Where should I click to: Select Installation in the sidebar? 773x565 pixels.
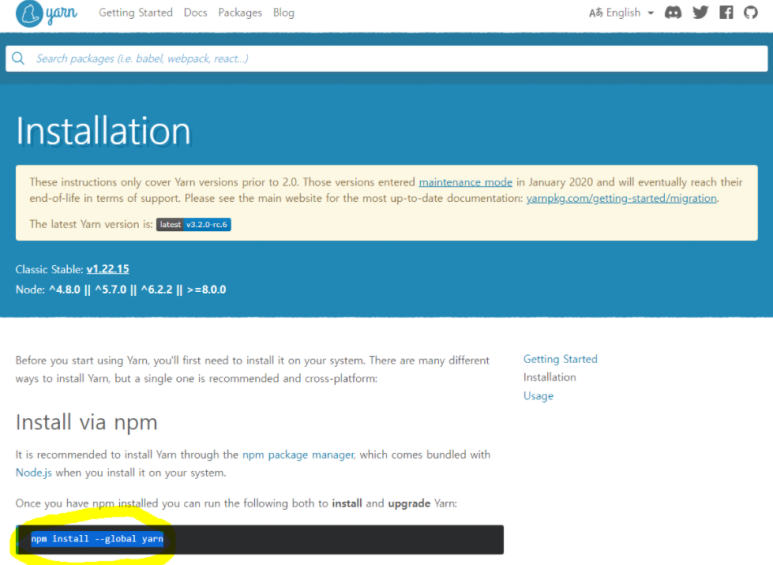point(549,377)
